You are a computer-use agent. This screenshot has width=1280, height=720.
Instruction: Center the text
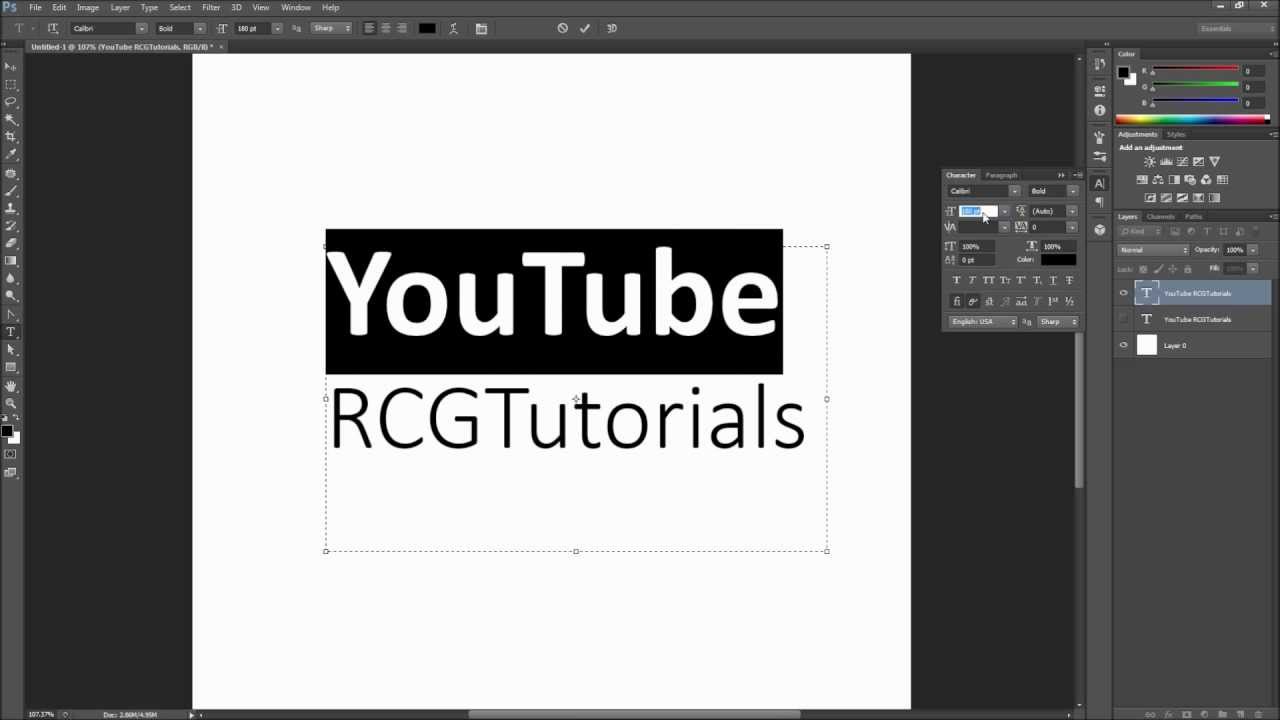(x=385, y=28)
